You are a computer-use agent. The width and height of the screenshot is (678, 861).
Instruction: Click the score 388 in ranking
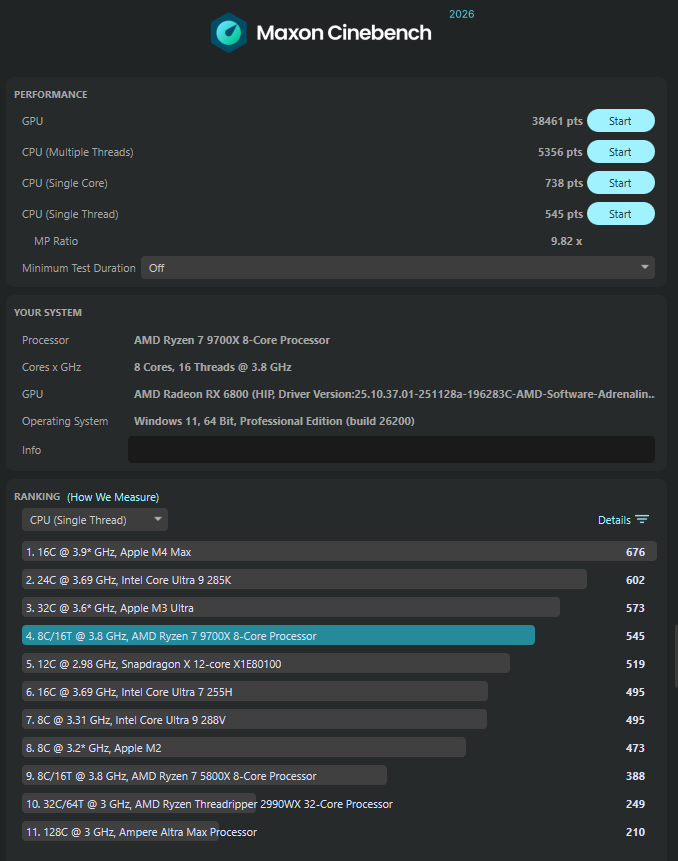click(x=635, y=776)
